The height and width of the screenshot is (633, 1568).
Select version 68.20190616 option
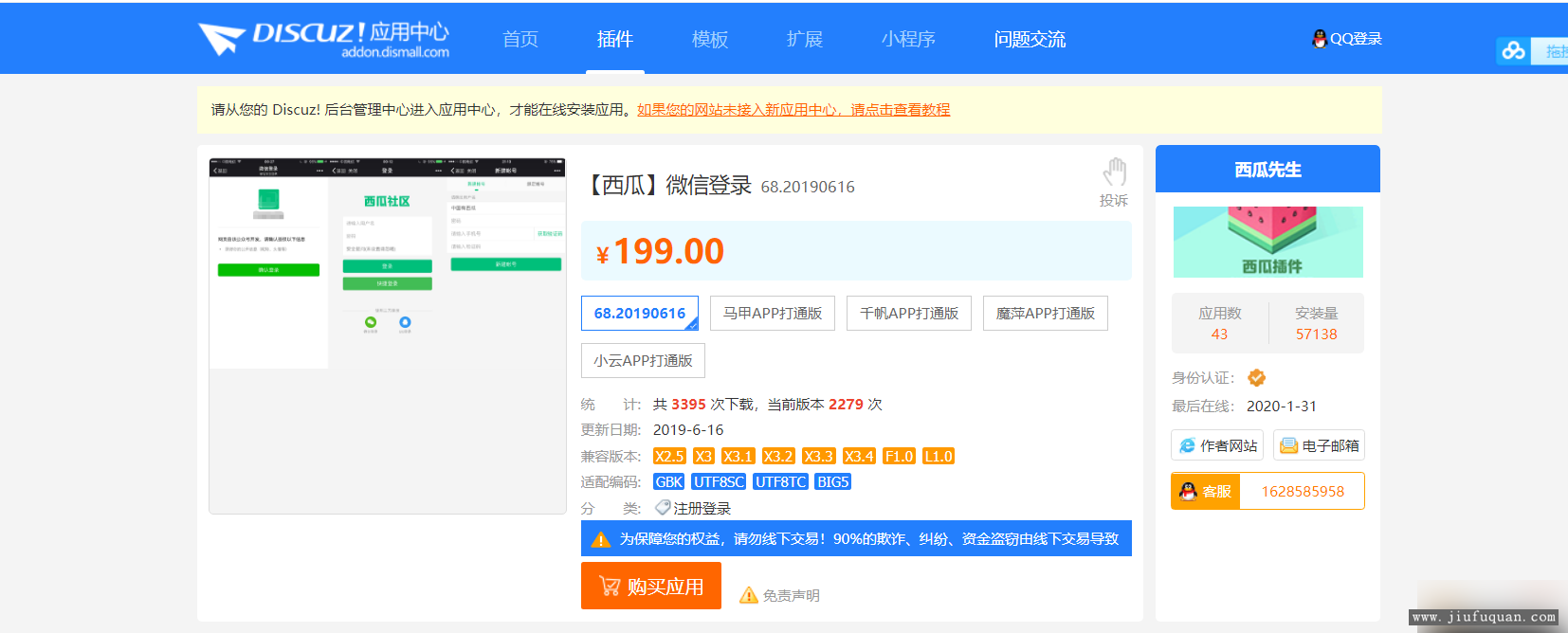(640, 313)
